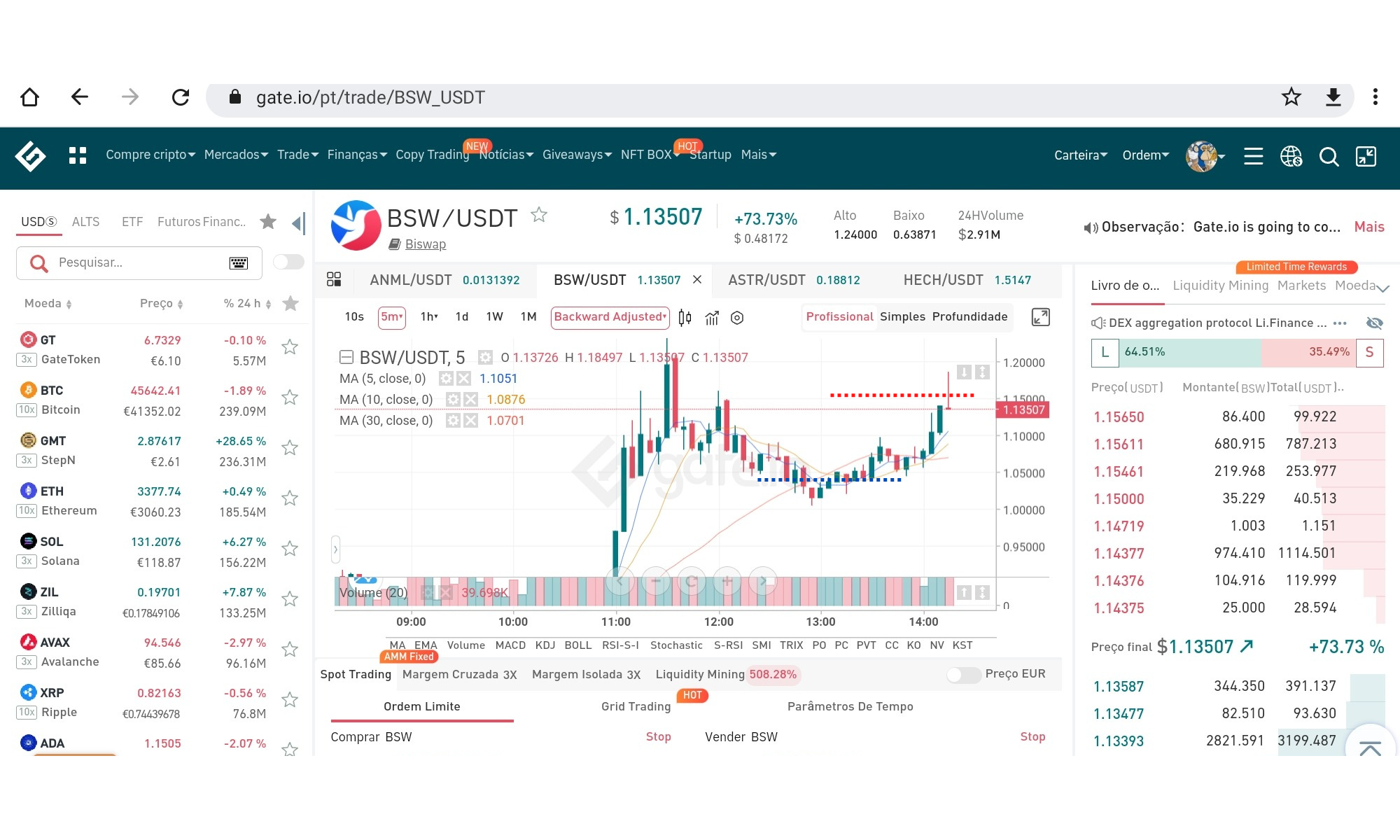1400x840 pixels.
Task: Click the Gate.io logo
Action: [31, 156]
